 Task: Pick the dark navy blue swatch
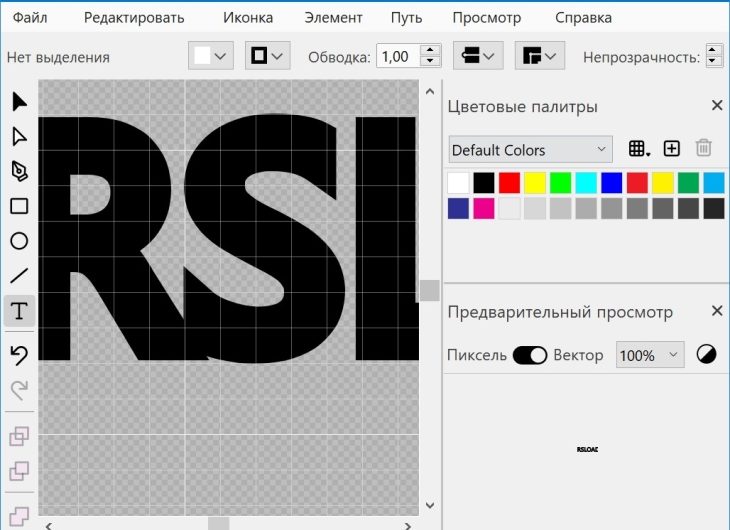(458, 208)
